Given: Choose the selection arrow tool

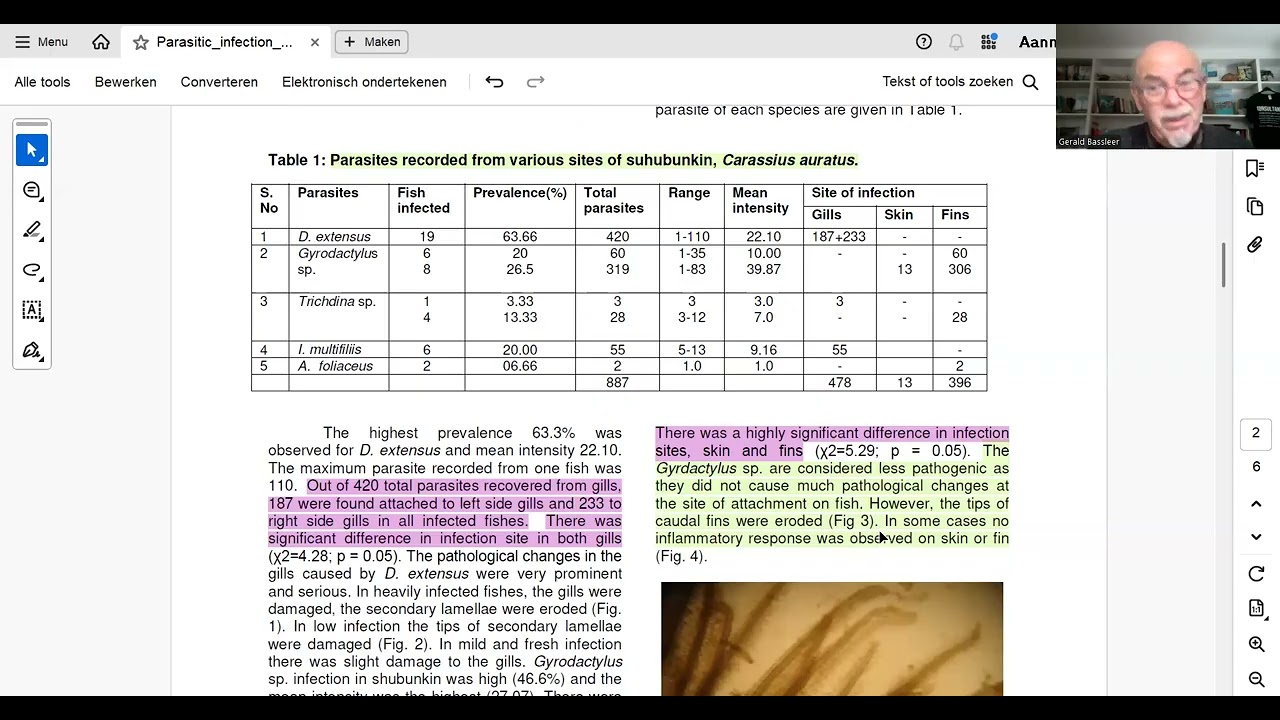Looking at the screenshot, I should pyautogui.click(x=32, y=150).
